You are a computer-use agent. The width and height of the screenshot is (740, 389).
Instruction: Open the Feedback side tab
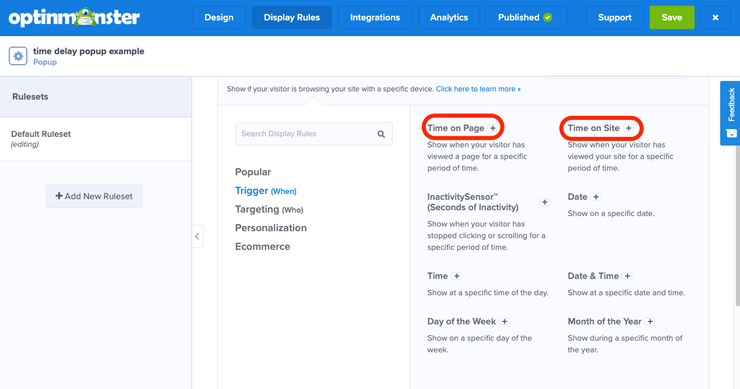pos(730,113)
